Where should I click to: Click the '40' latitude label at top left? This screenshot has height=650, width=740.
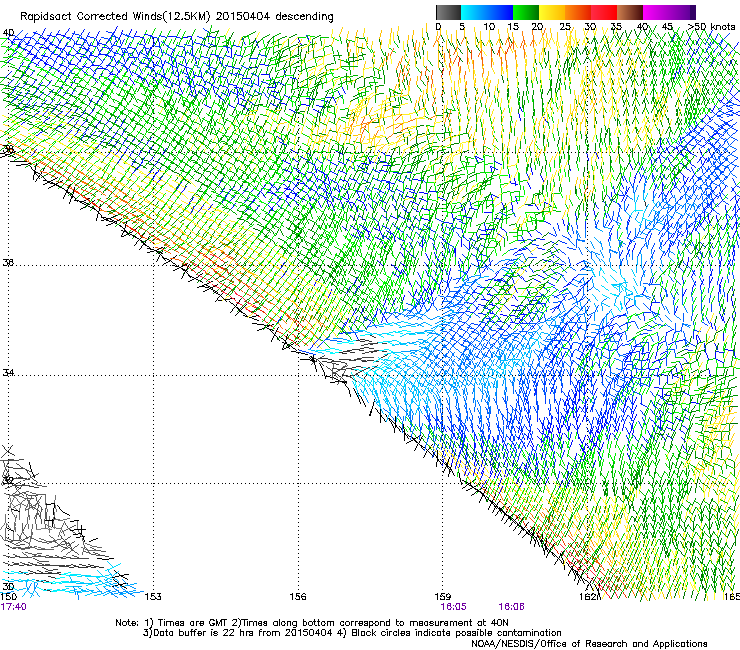pos(8,33)
